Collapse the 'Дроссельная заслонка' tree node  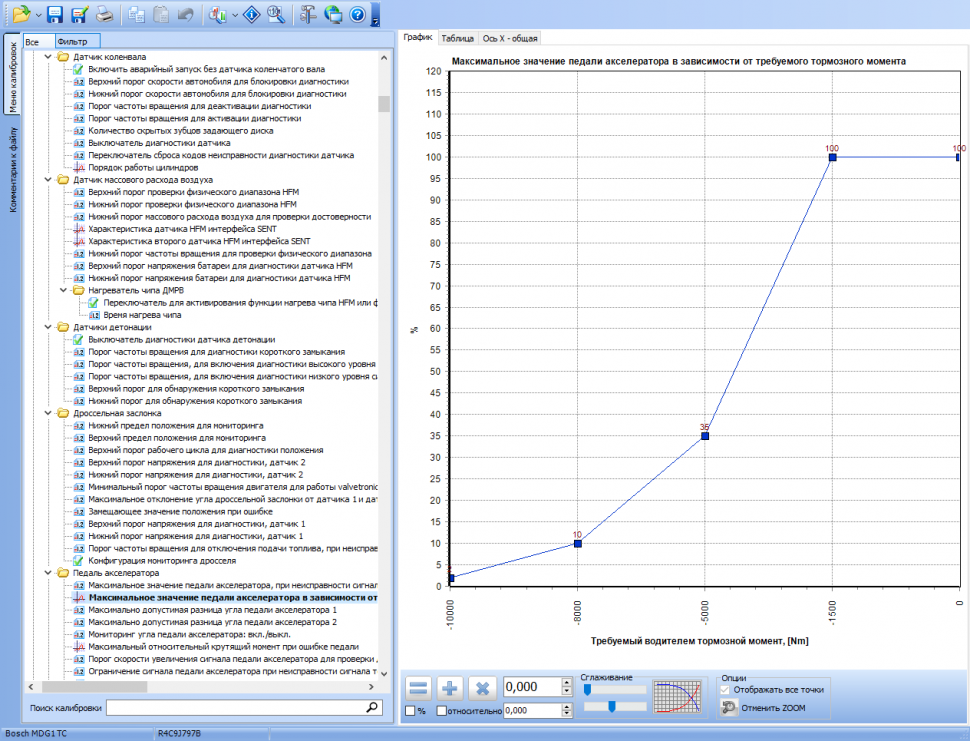point(49,413)
